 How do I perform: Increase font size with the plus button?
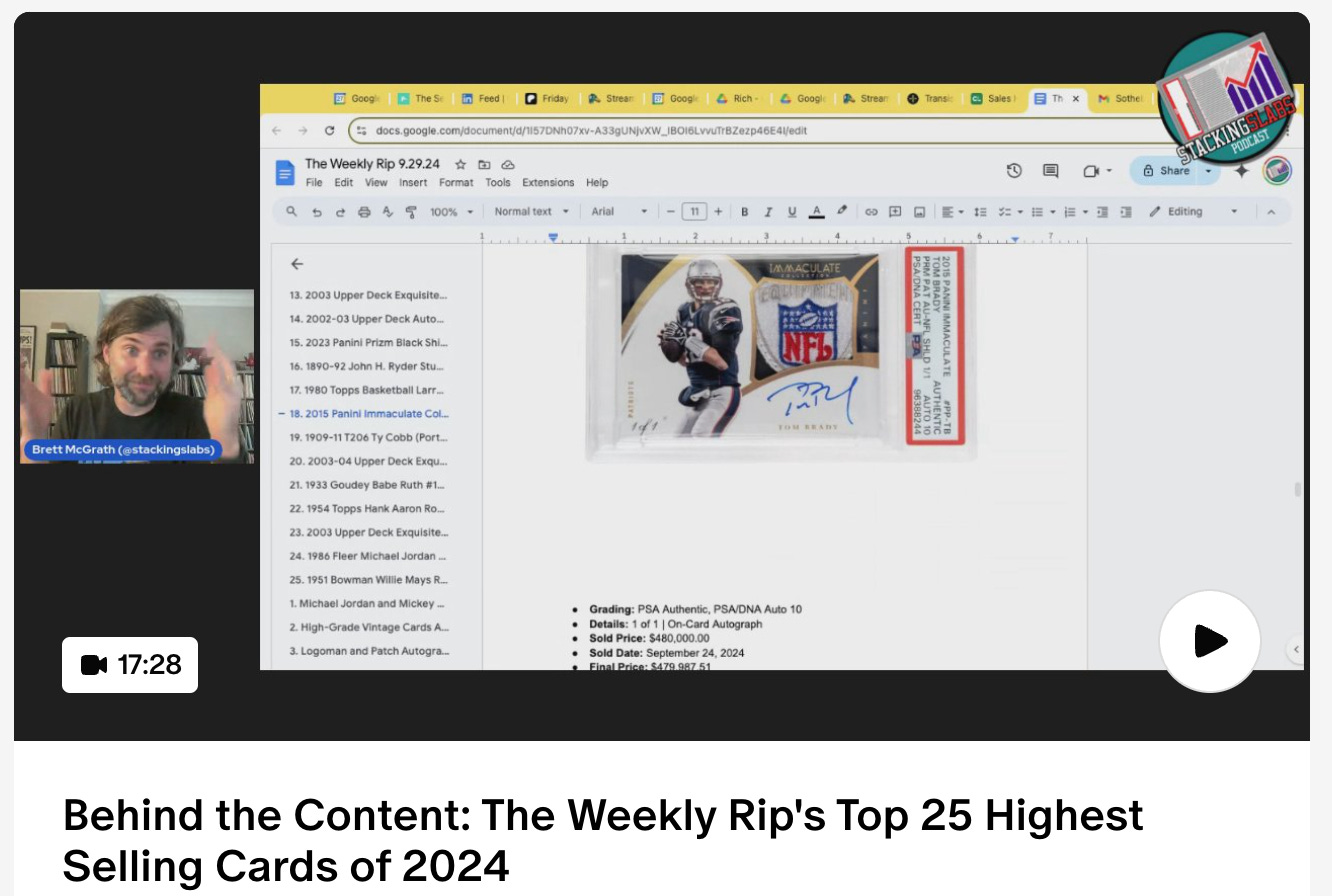coord(717,212)
